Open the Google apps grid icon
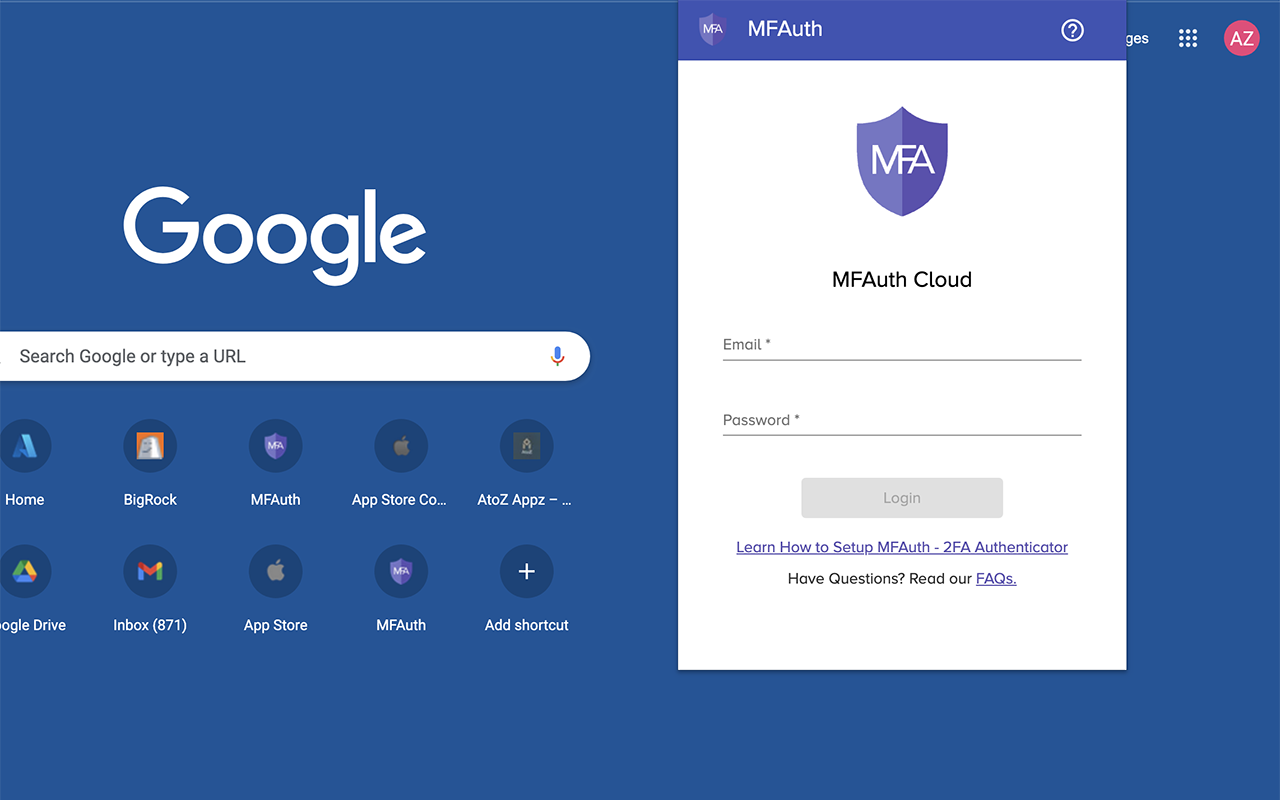Screen dimensions: 1280x800 pos(1188,39)
